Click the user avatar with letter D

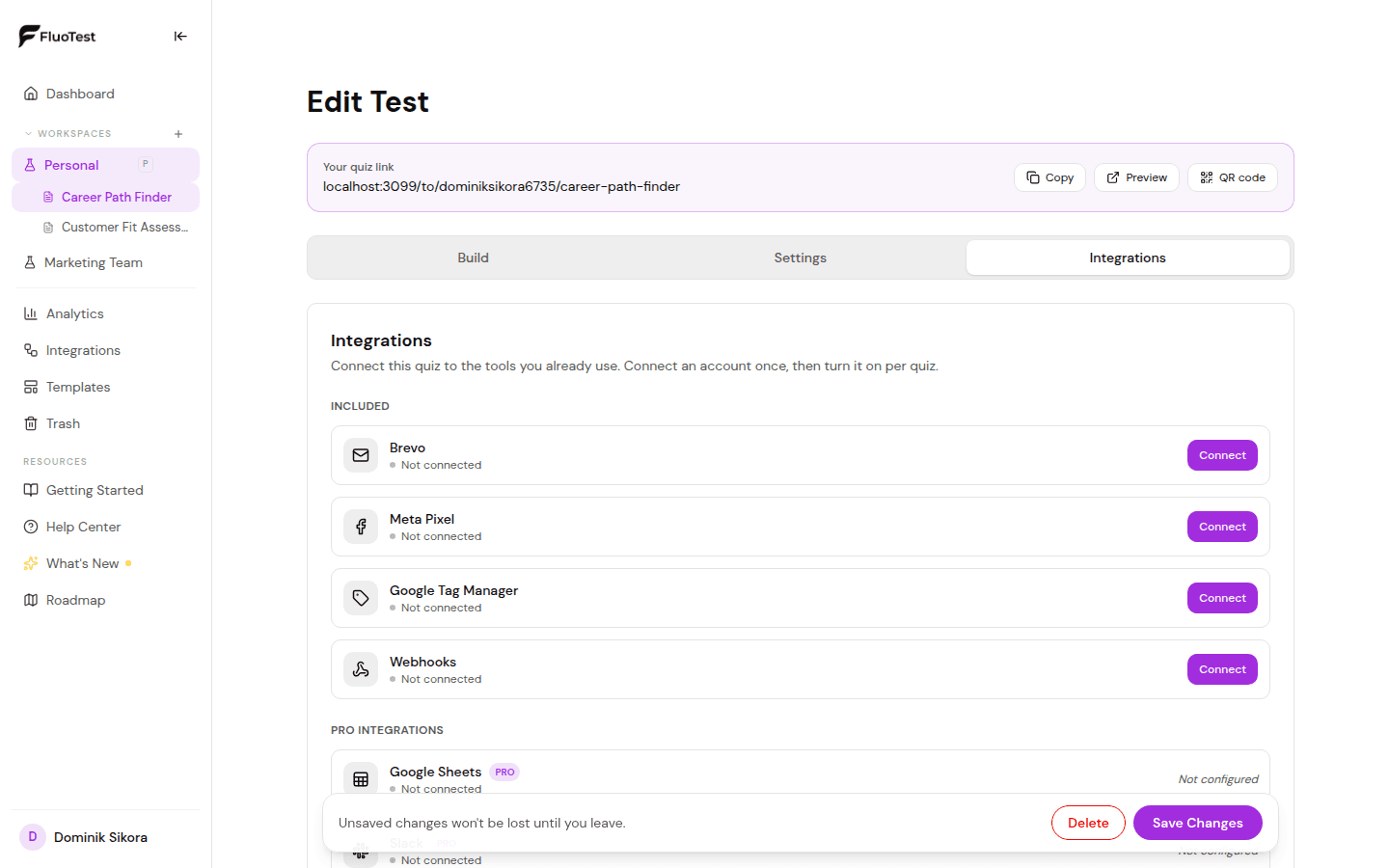click(33, 837)
